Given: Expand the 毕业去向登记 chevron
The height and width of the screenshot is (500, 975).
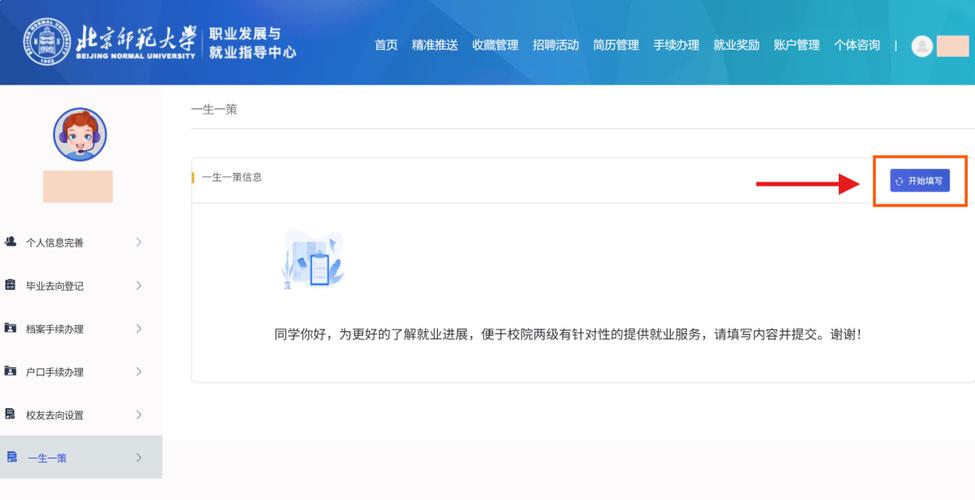Looking at the screenshot, I should [x=139, y=285].
